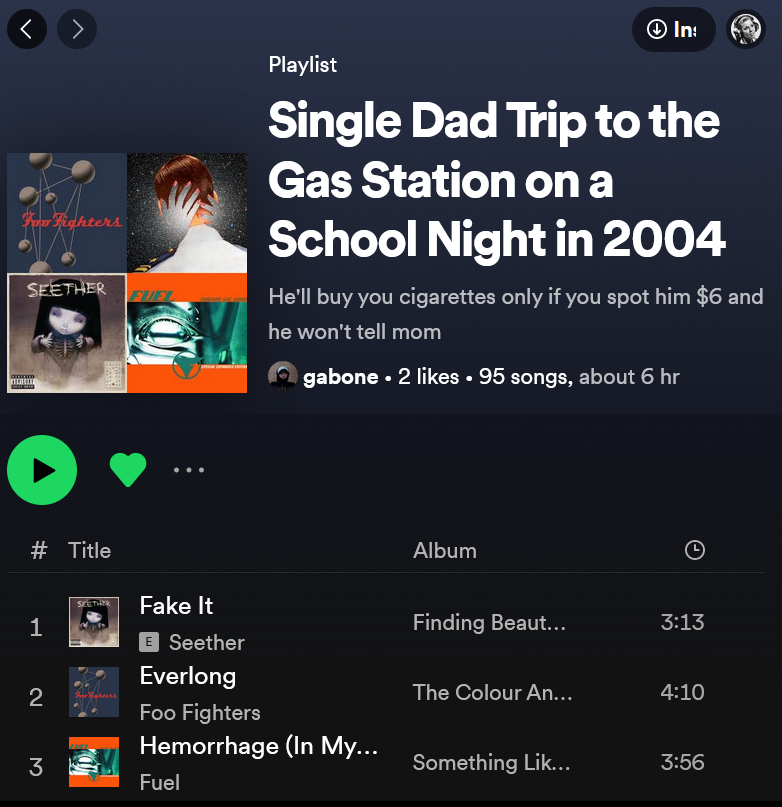Click the Install App download button
The image size is (782, 807).
pyautogui.click(x=673, y=29)
